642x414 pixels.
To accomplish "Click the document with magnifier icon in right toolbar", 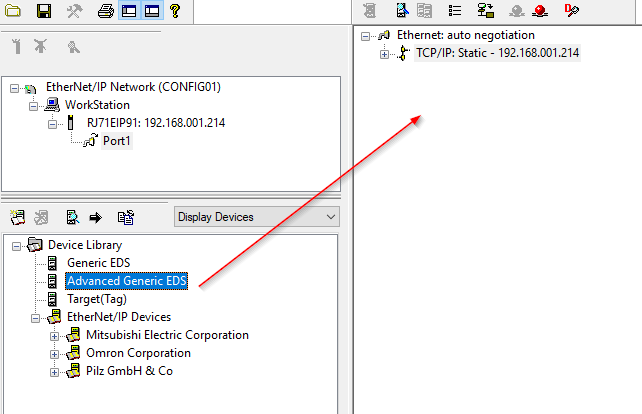I will click(x=402, y=11).
